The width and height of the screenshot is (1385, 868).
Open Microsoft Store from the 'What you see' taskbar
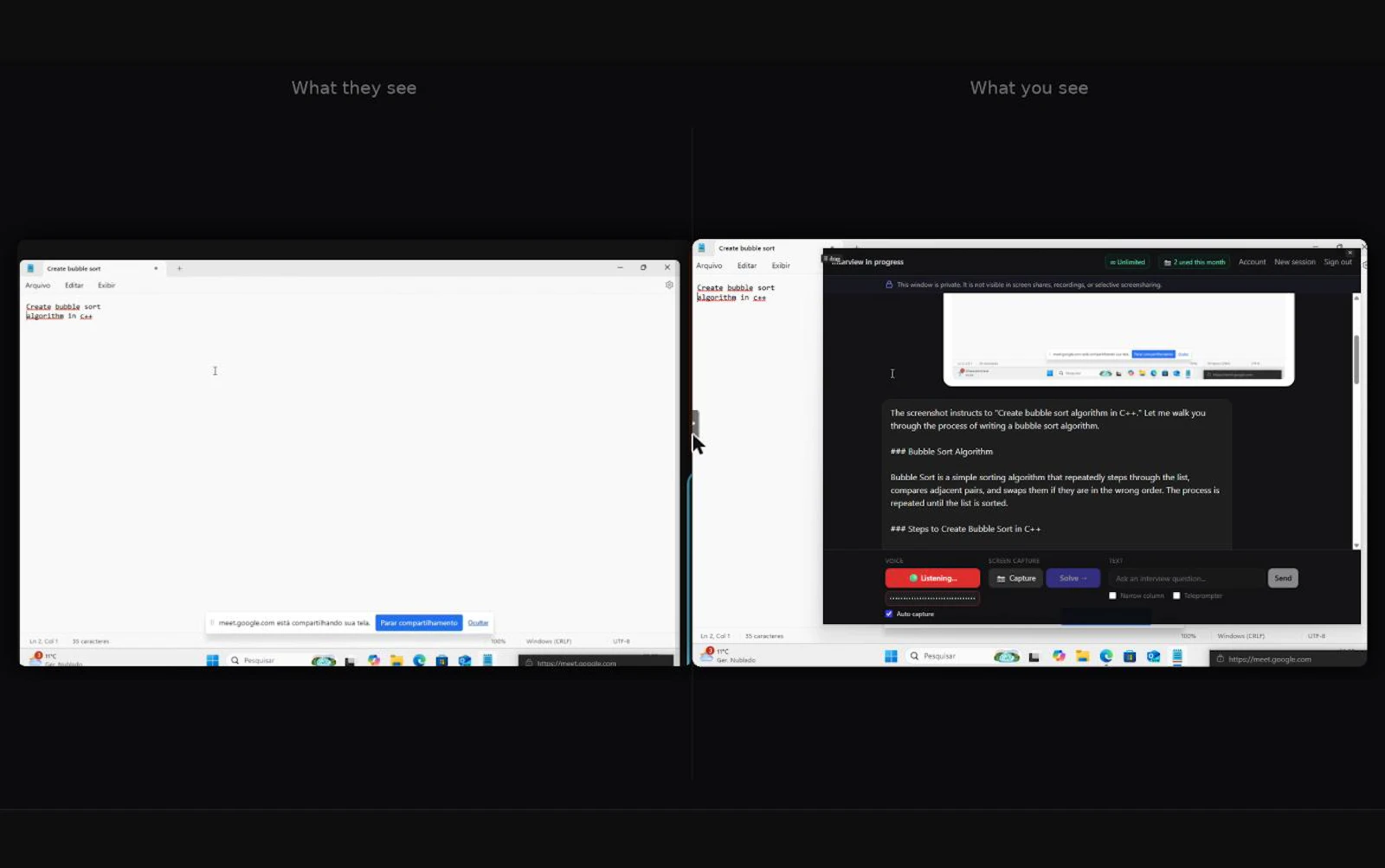pyautogui.click(x=1130, y=657)
